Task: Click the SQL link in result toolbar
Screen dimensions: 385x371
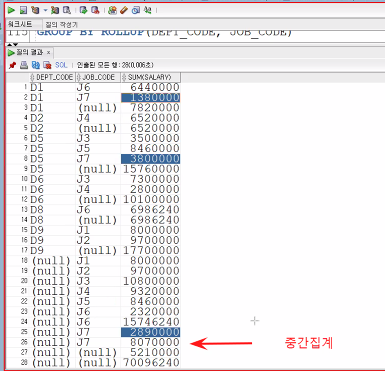Action: [x=61, y=65]
